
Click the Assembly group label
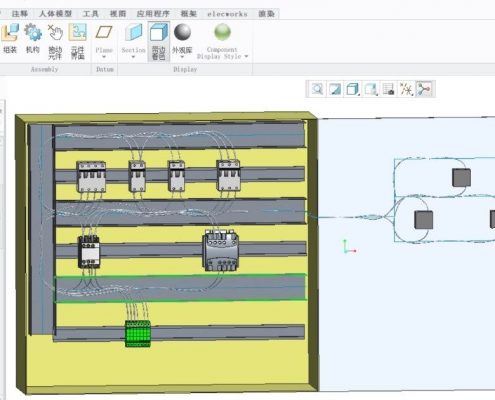(44, 69)
